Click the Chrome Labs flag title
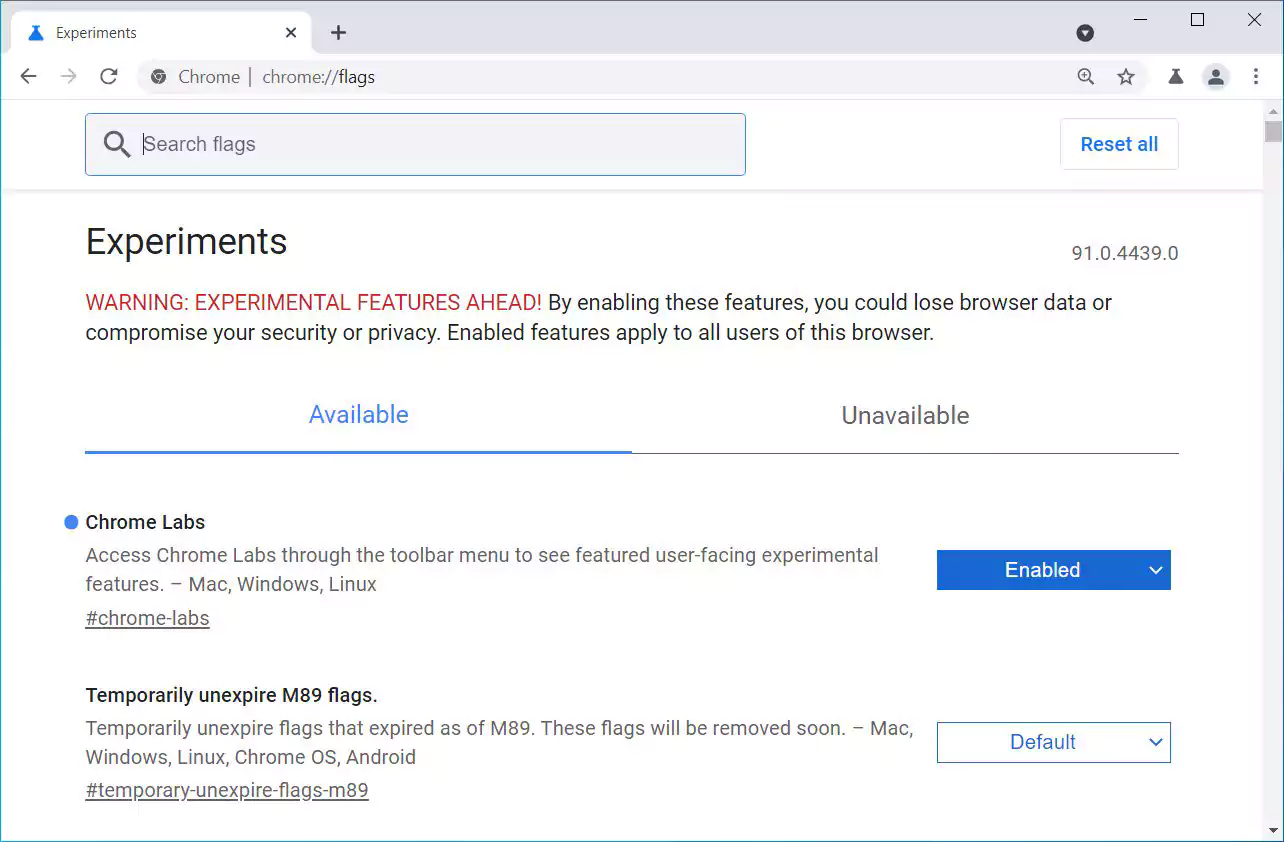The width and height of the screenshot is (1284, 842). (145, 522)
